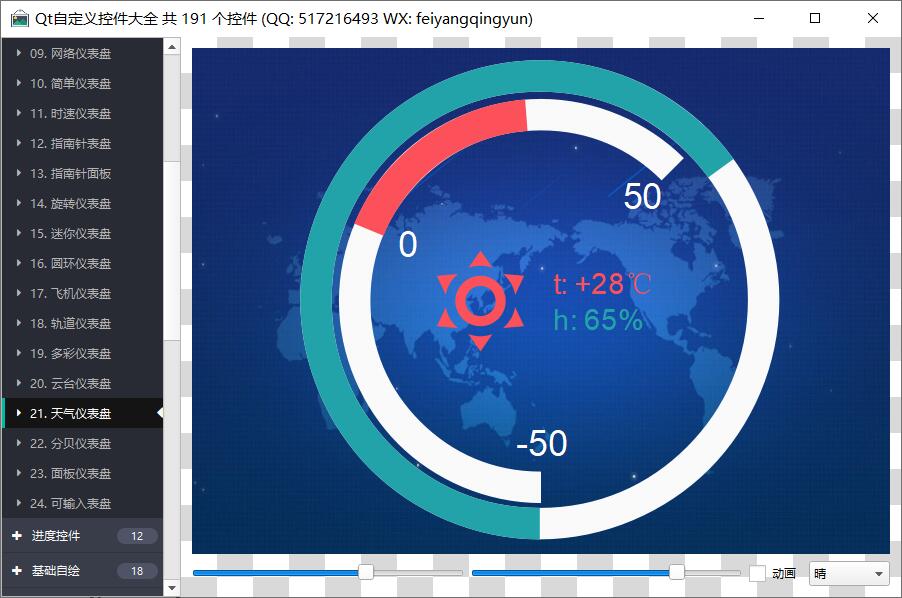
Task: Click the plus icon beside 基础自绘
Action: (x=17, y=571)
